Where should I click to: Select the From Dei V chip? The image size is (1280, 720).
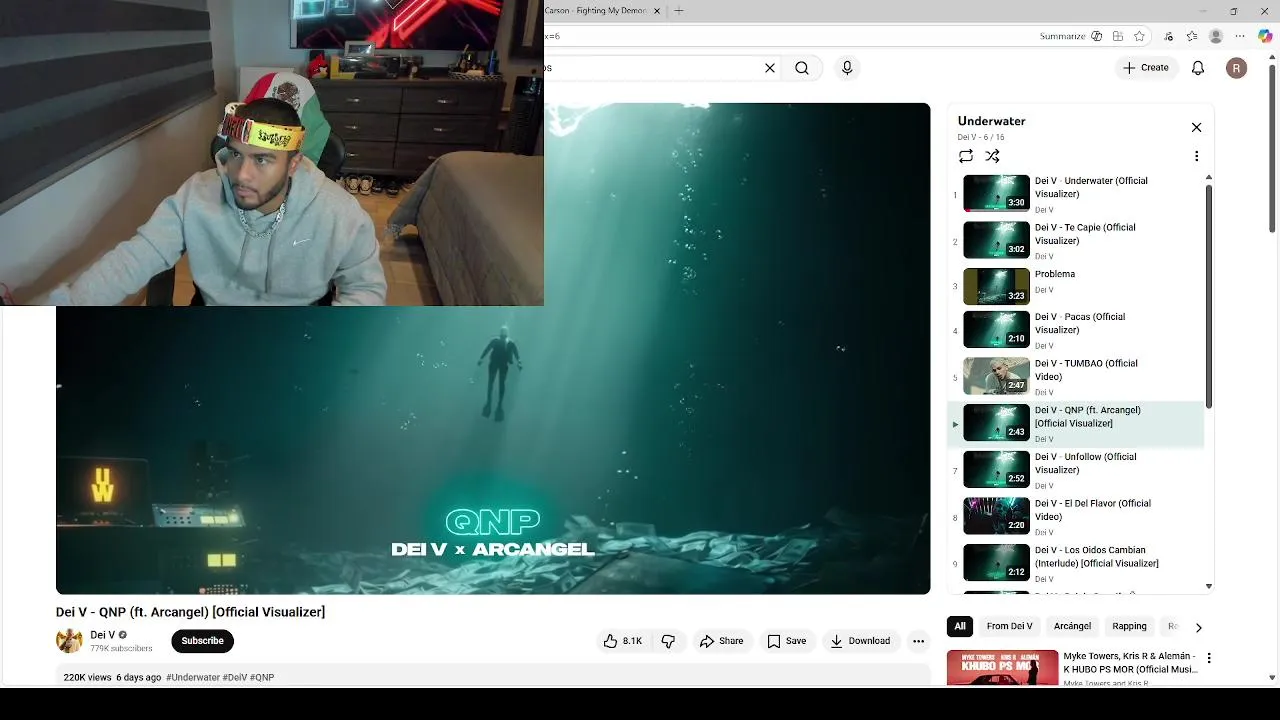point(1009,626)
